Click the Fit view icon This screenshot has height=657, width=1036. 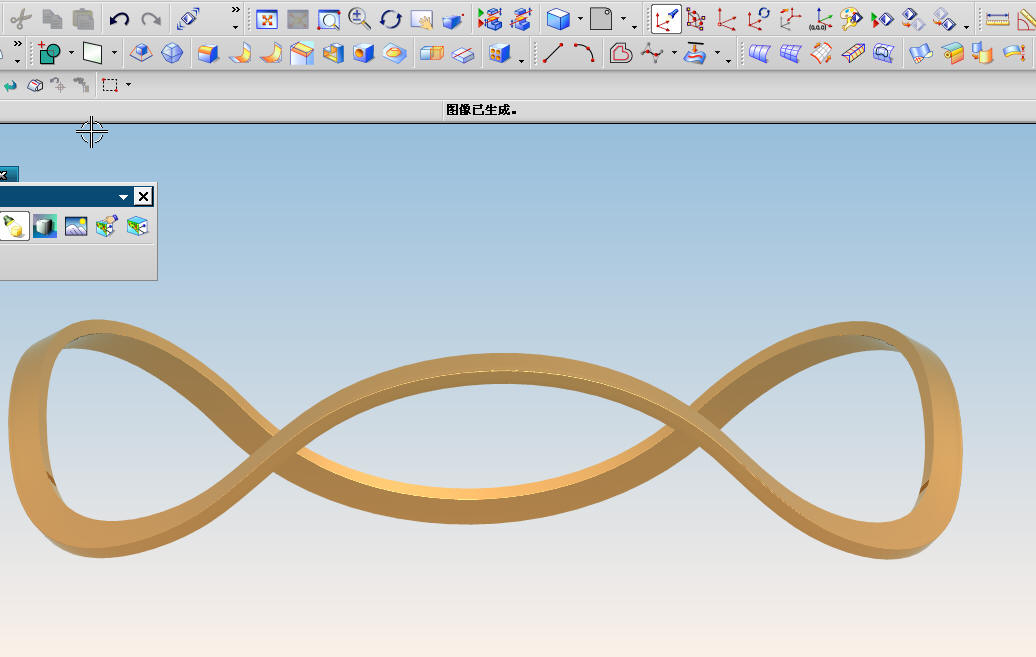[x=266, y=20]
